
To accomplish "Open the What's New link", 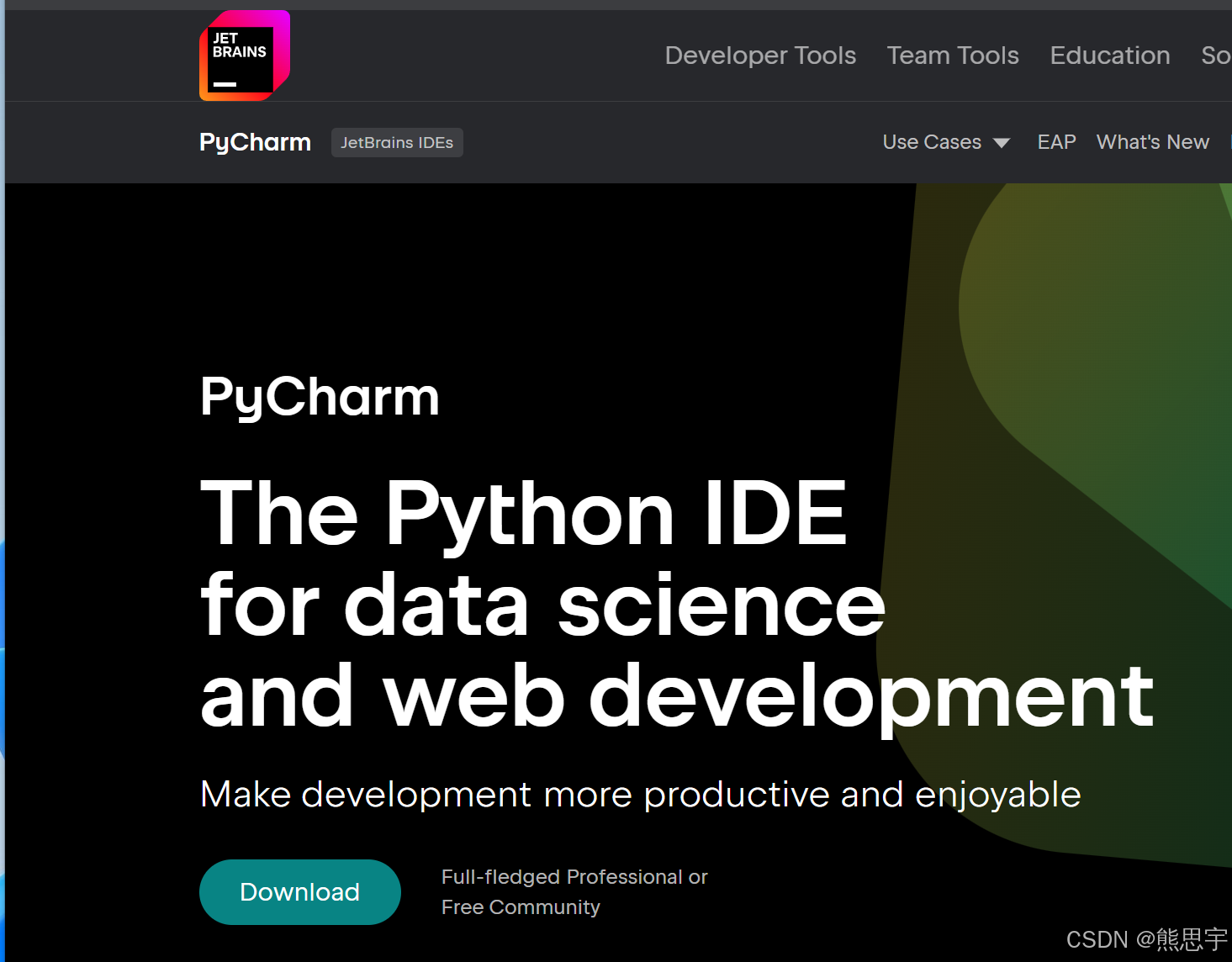I will coord(1152,142).
